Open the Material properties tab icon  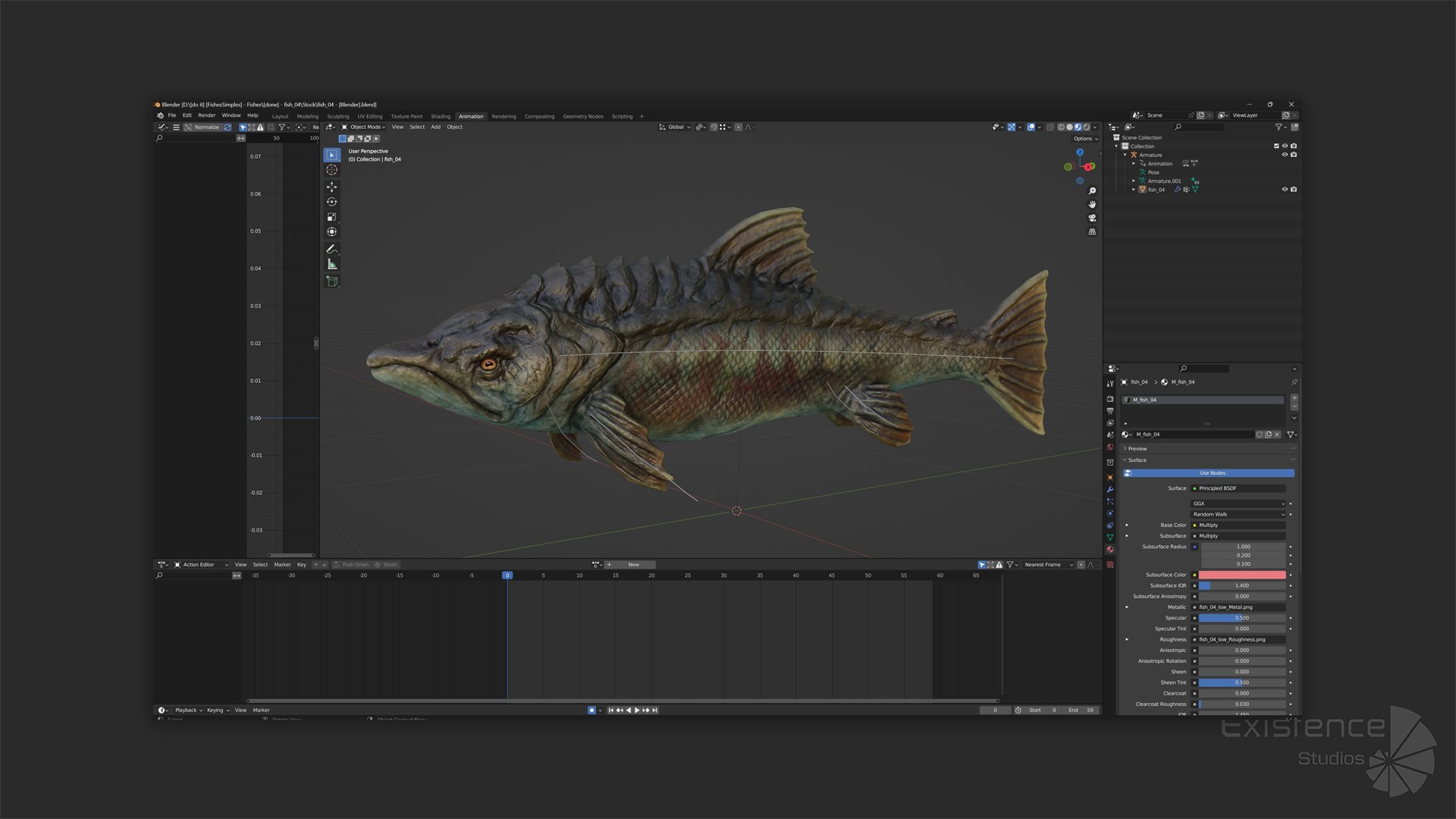(x=1110, y=549)
